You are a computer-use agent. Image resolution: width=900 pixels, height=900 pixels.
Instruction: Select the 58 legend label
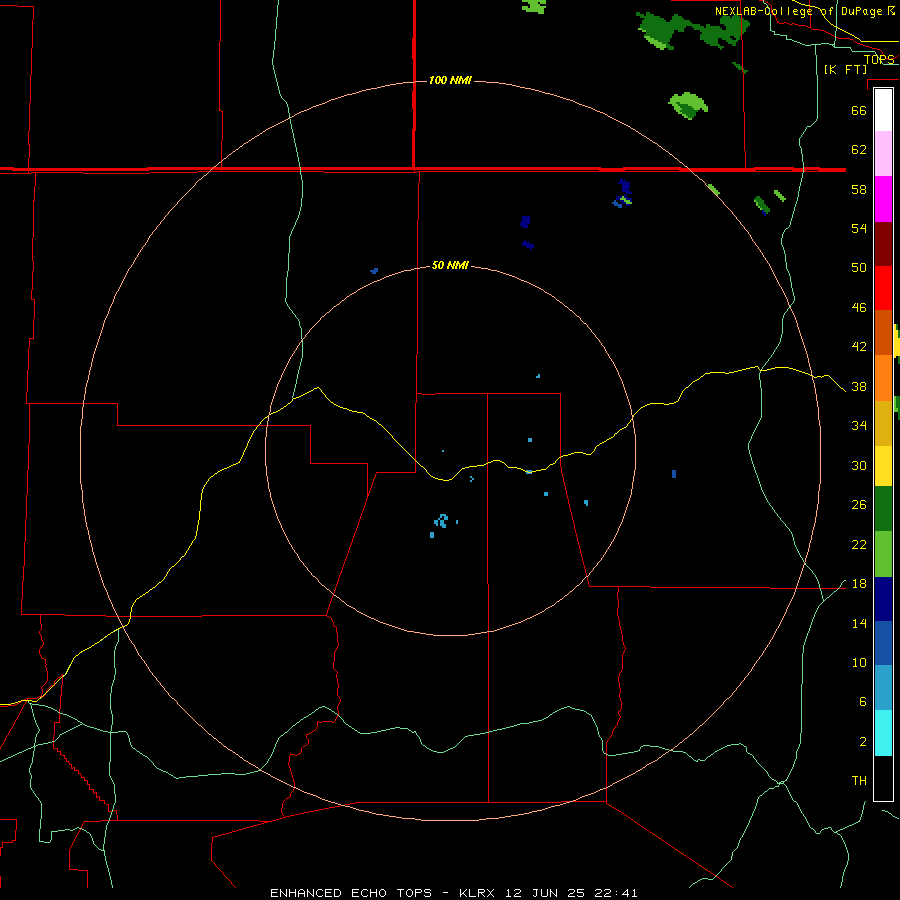859,189
